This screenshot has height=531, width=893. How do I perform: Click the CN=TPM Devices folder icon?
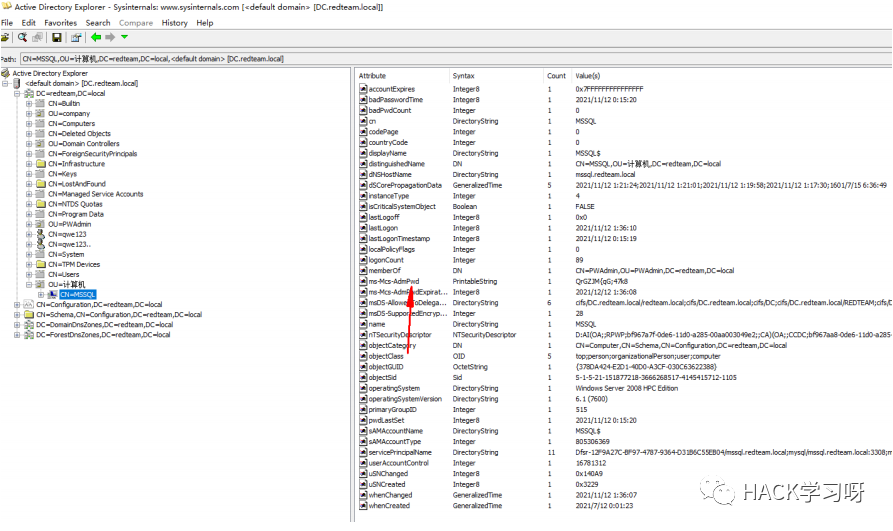(40, 264)
